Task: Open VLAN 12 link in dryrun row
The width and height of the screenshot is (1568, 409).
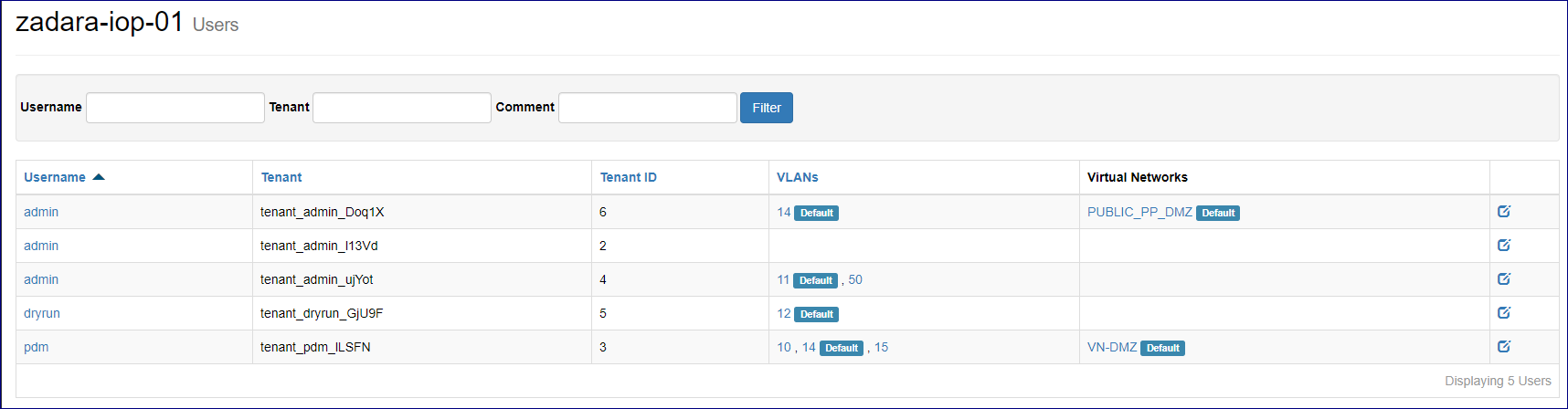Action: (784, 313)
